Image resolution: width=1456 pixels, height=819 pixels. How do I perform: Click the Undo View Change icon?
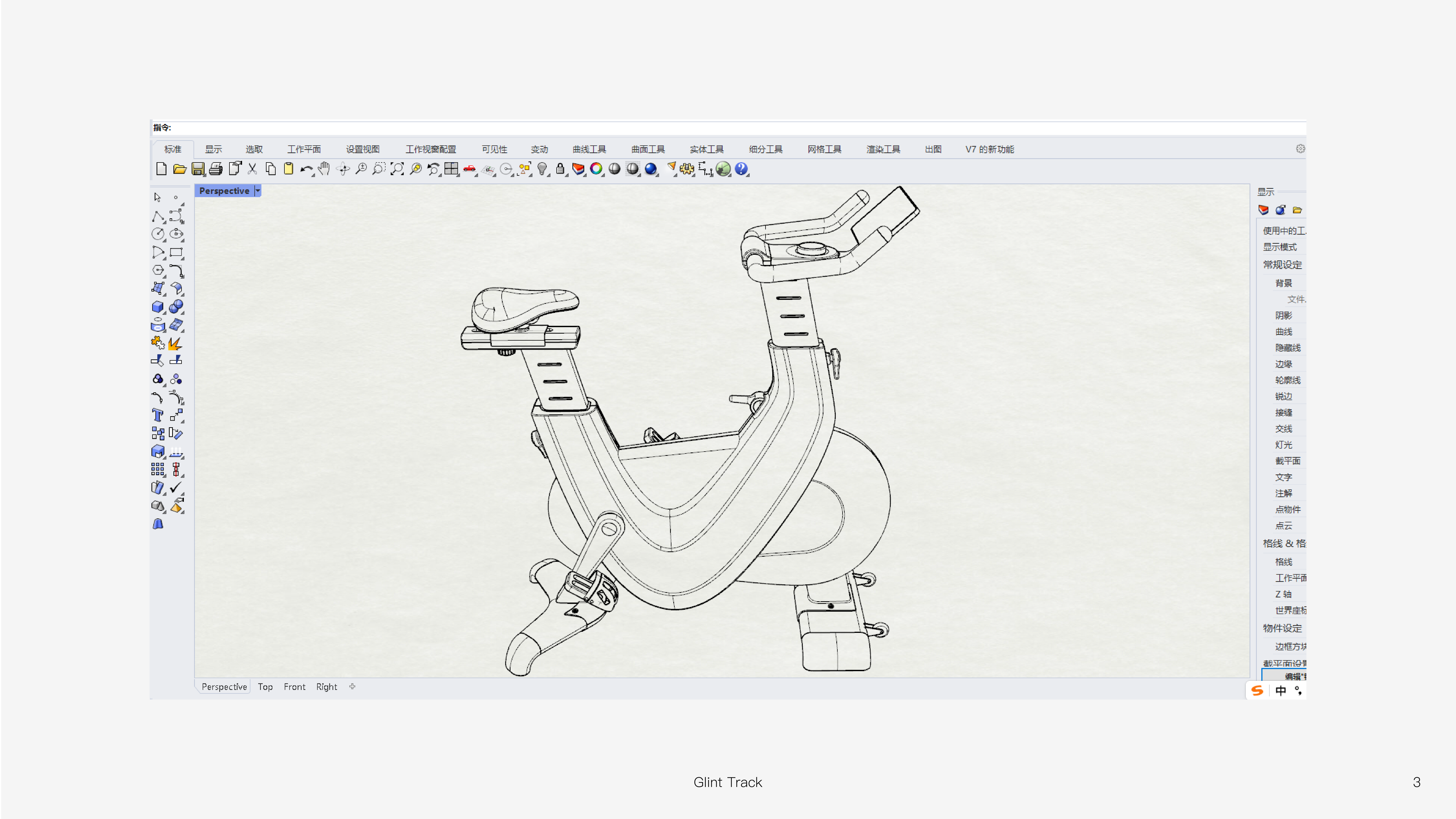click(x=434, y=169)
